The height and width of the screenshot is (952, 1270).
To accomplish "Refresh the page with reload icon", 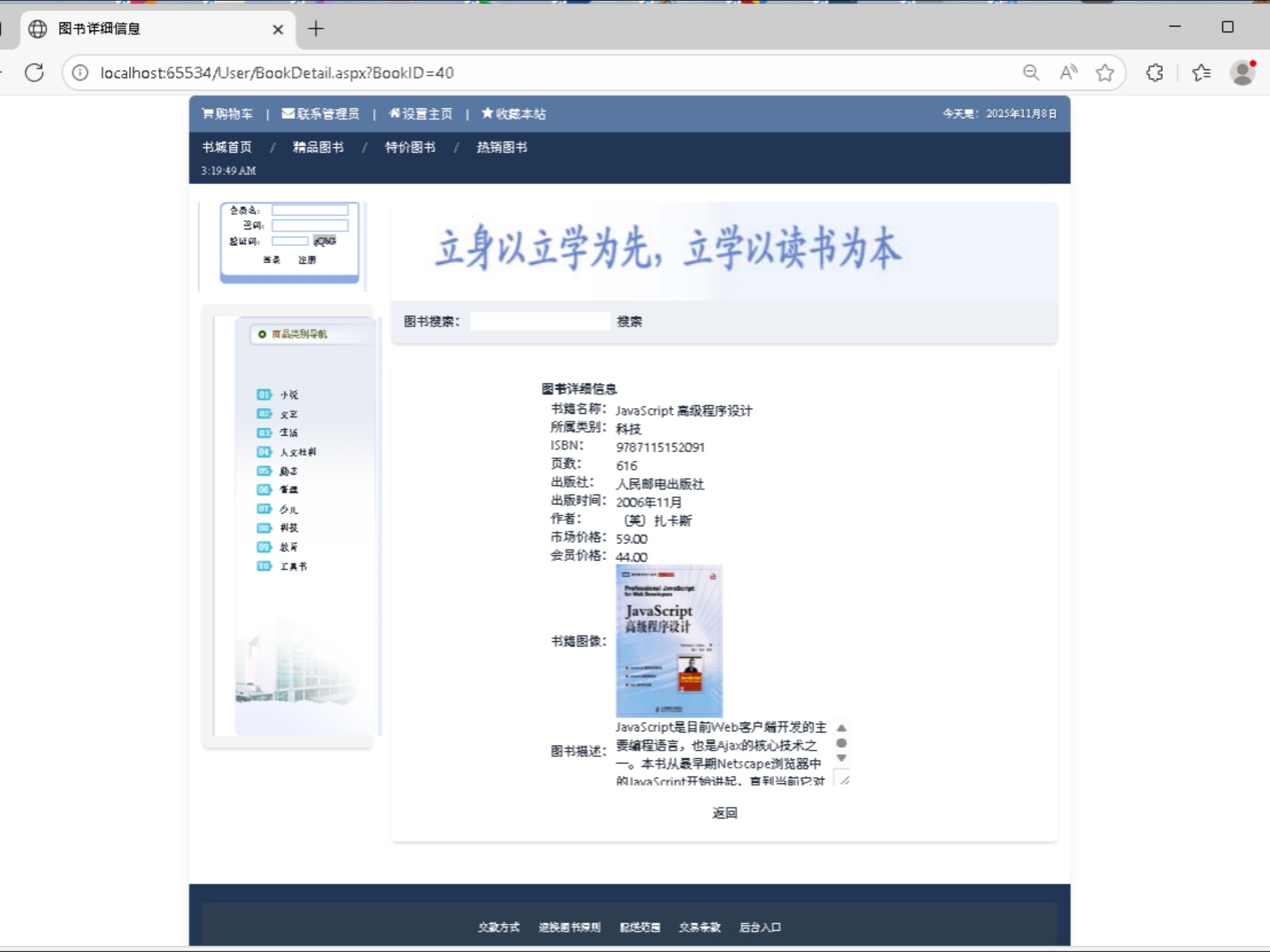I will click(x=34, y=73).
